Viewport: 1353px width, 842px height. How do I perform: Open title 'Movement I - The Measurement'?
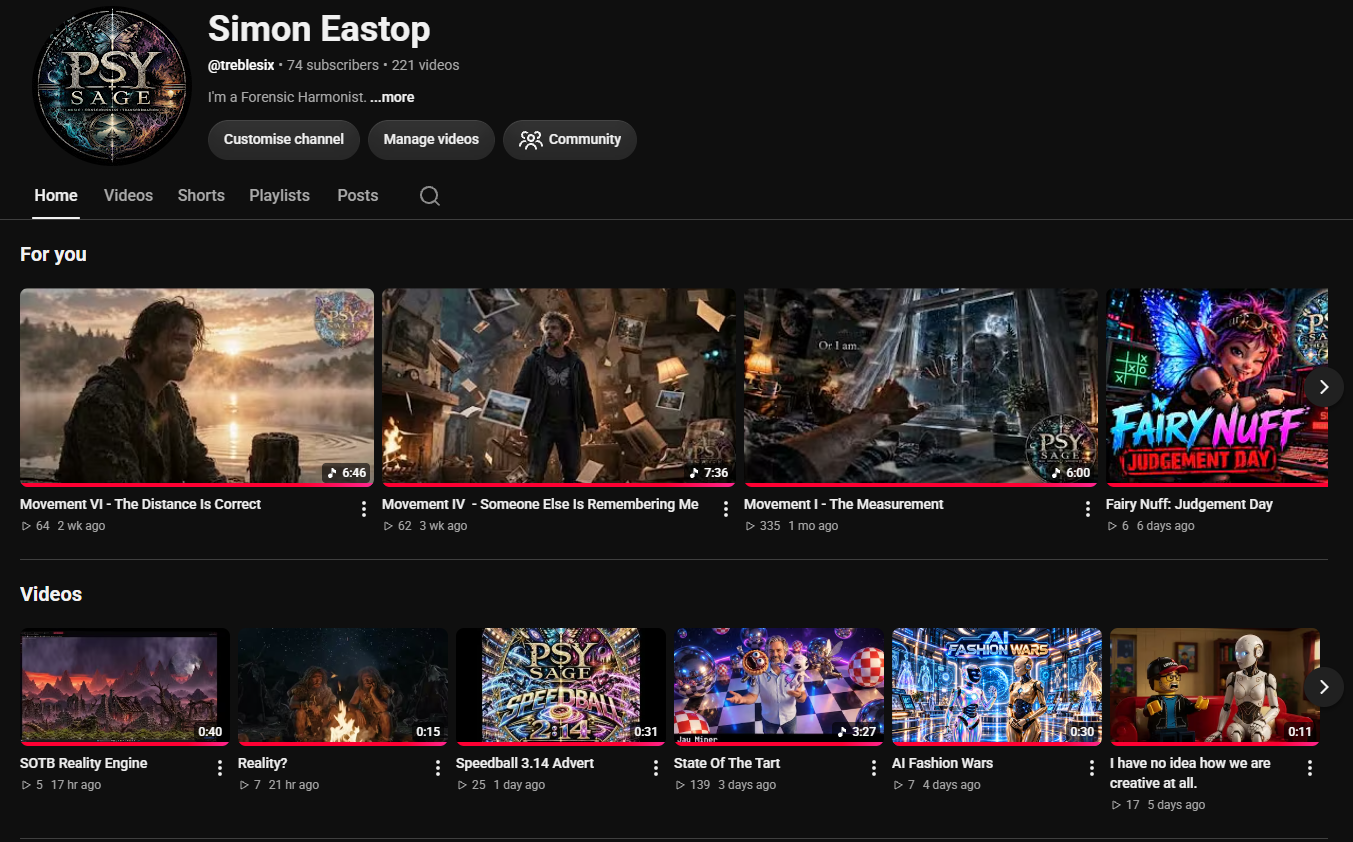(x=843, y=504)
